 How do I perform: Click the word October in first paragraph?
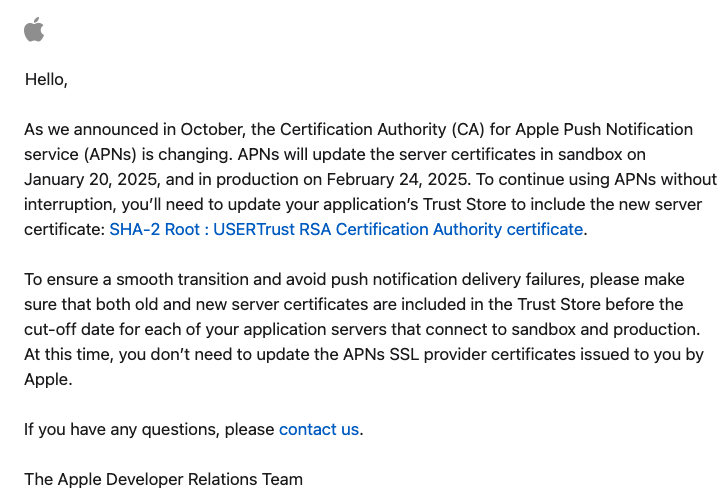(213, 129)
